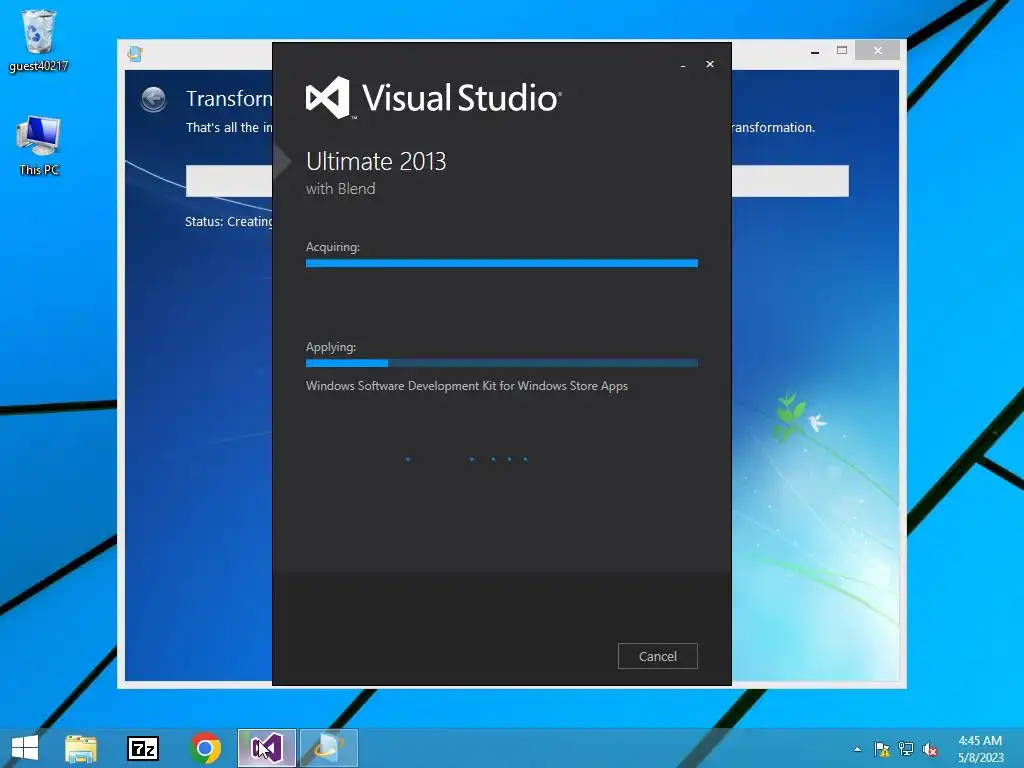Show hidden tray icons arrow
This screenshot has width=1024, height=768.
pos(857,749)
